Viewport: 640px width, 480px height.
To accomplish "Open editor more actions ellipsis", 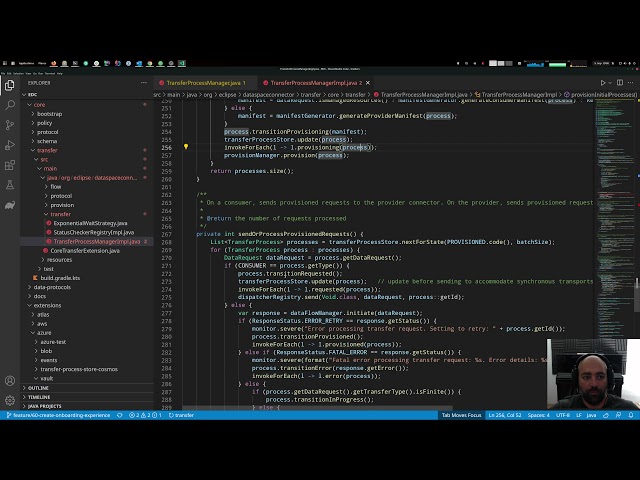I will click(631, 82).
